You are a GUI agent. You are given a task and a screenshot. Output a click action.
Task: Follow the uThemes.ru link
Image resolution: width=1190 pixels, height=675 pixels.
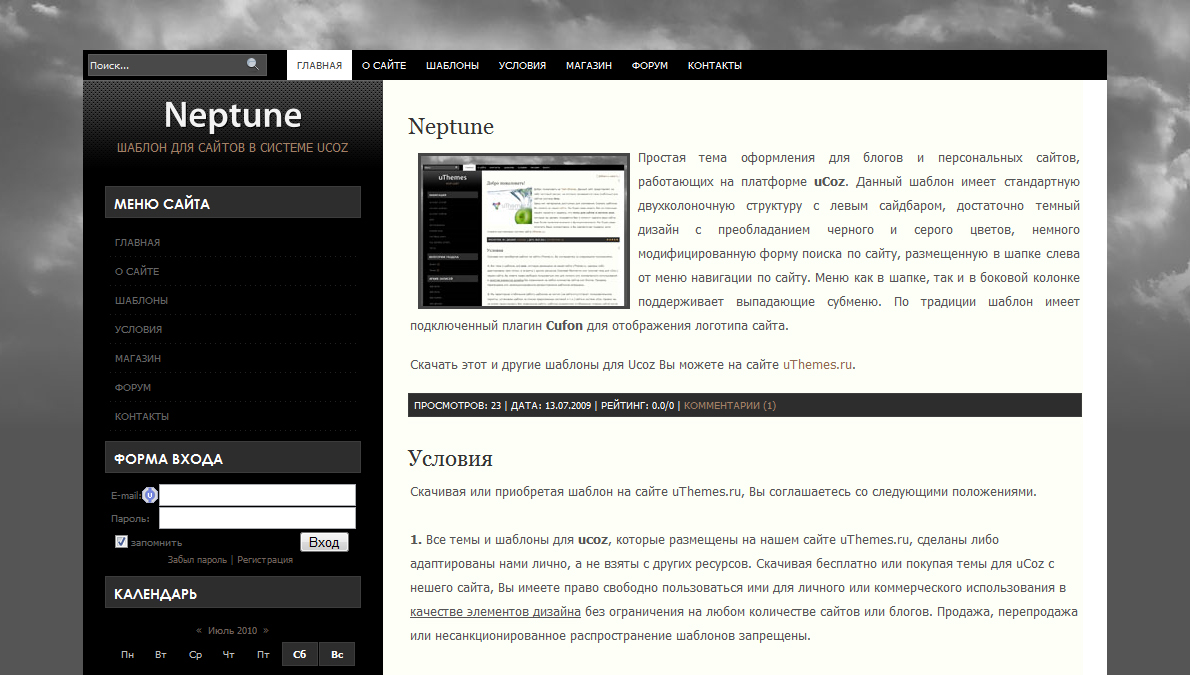817,364
